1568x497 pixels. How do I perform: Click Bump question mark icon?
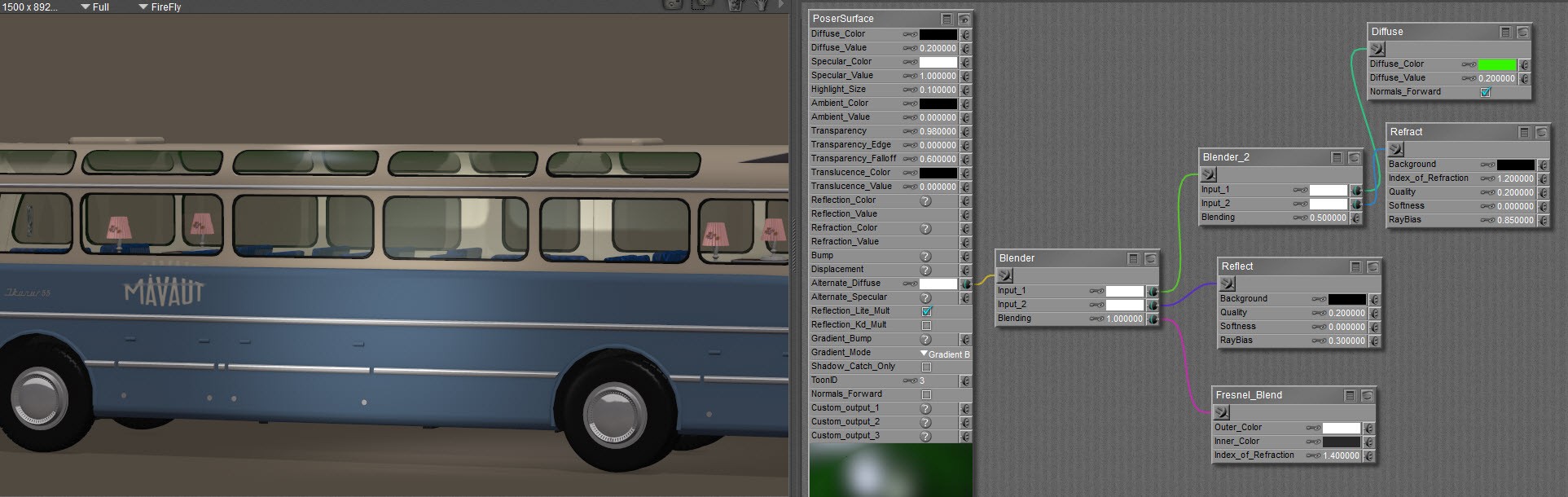tap(926, 256)
